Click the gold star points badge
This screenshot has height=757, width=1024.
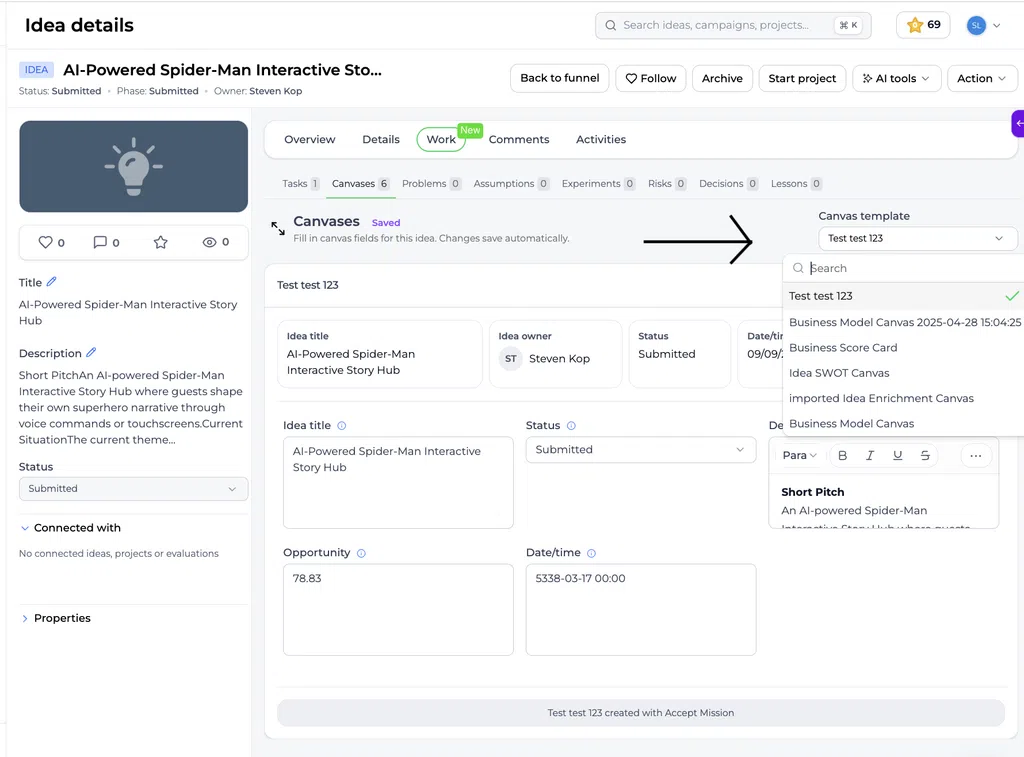point(923,25)
